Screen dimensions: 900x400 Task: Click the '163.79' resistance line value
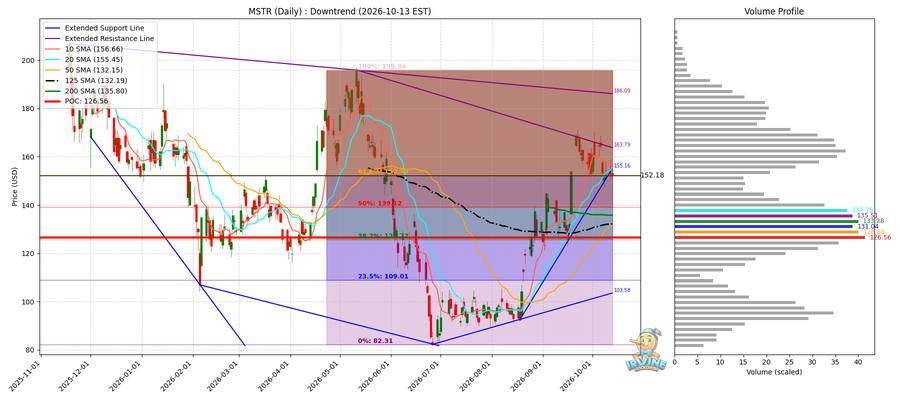pos(622,145)
